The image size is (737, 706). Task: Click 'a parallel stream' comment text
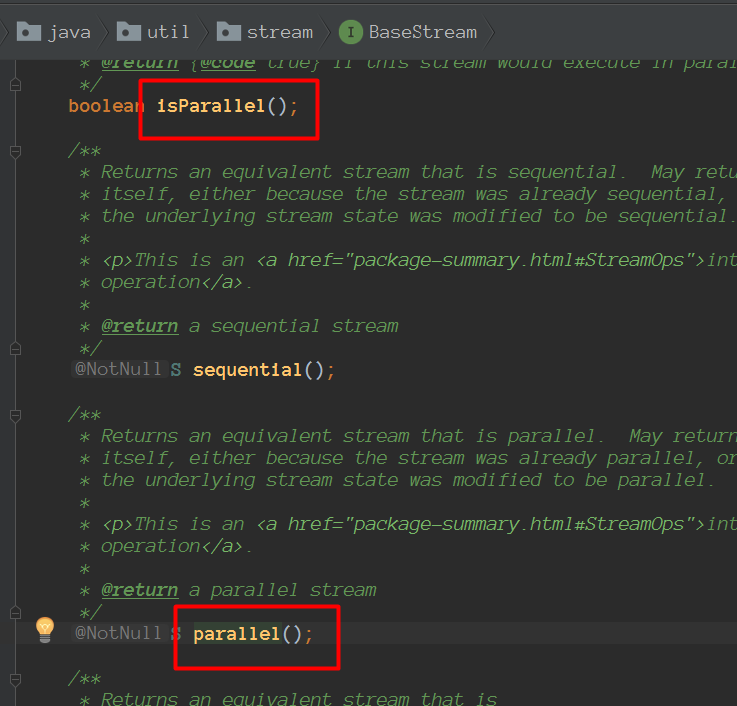point(283,590)
